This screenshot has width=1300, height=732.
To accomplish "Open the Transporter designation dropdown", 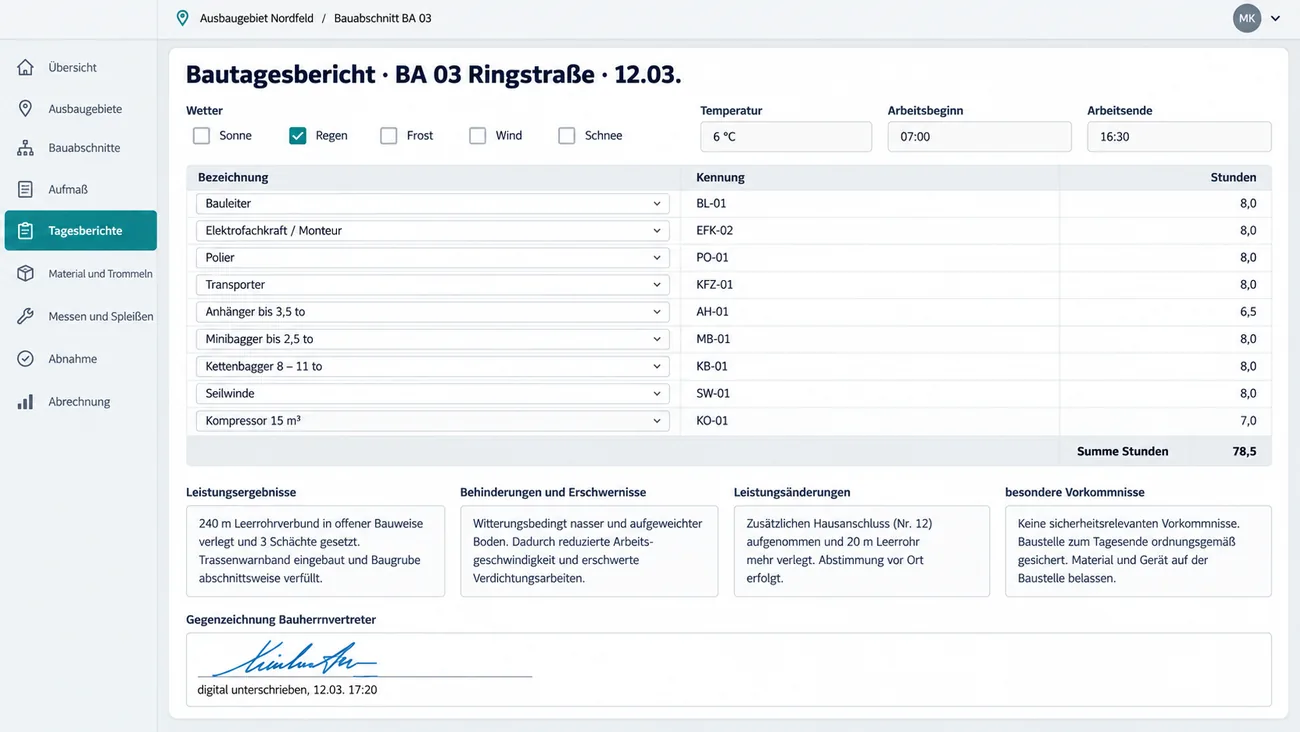I will pos(433,284).
